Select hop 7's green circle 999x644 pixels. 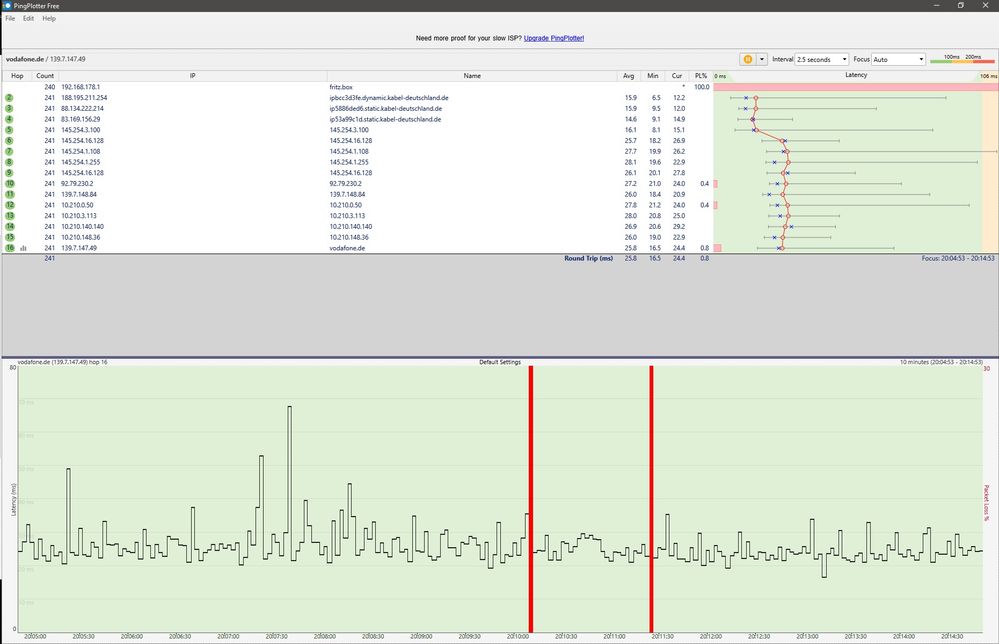8,151
